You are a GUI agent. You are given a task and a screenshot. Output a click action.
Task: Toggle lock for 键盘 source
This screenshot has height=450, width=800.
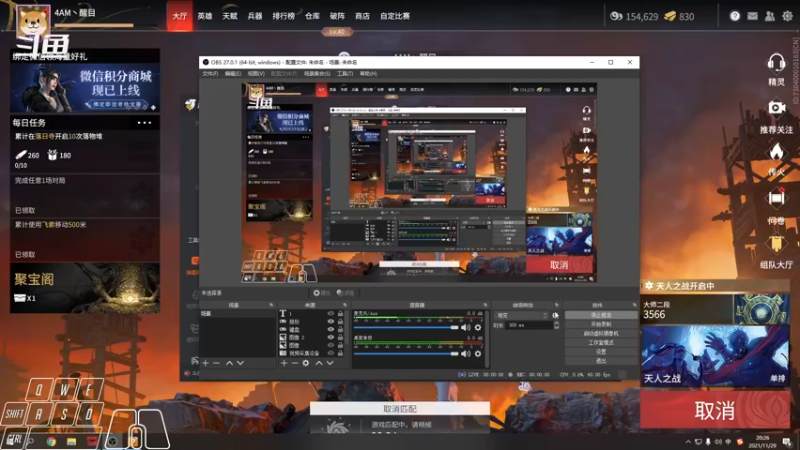tap(340, 330)
